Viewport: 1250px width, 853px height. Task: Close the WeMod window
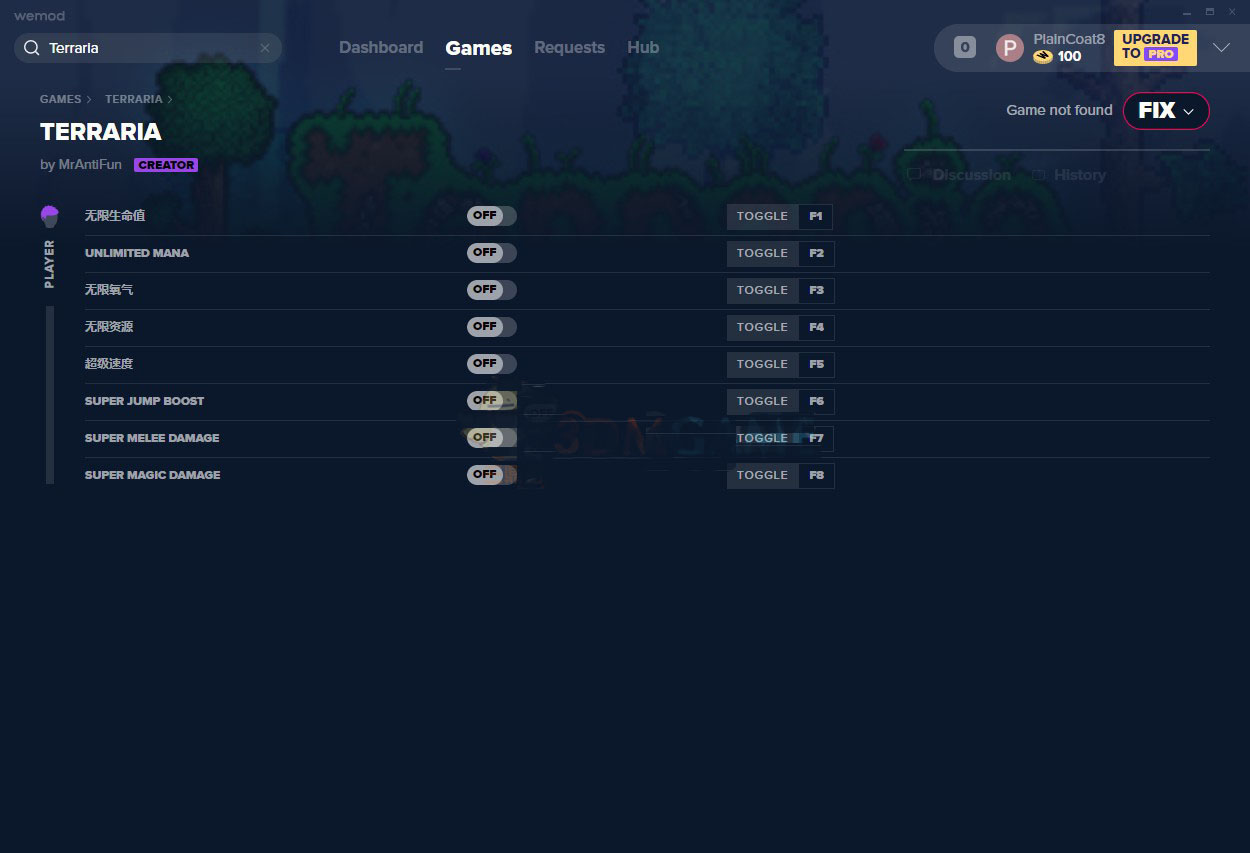pos(1233,12)
